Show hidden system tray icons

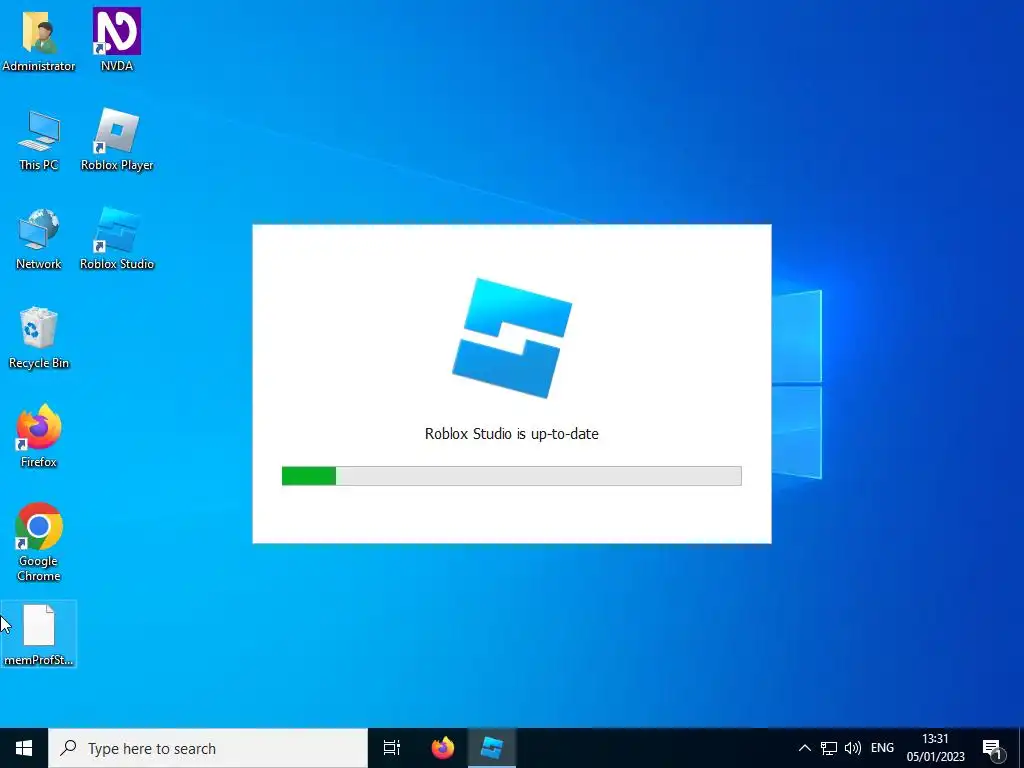[805, 748]
